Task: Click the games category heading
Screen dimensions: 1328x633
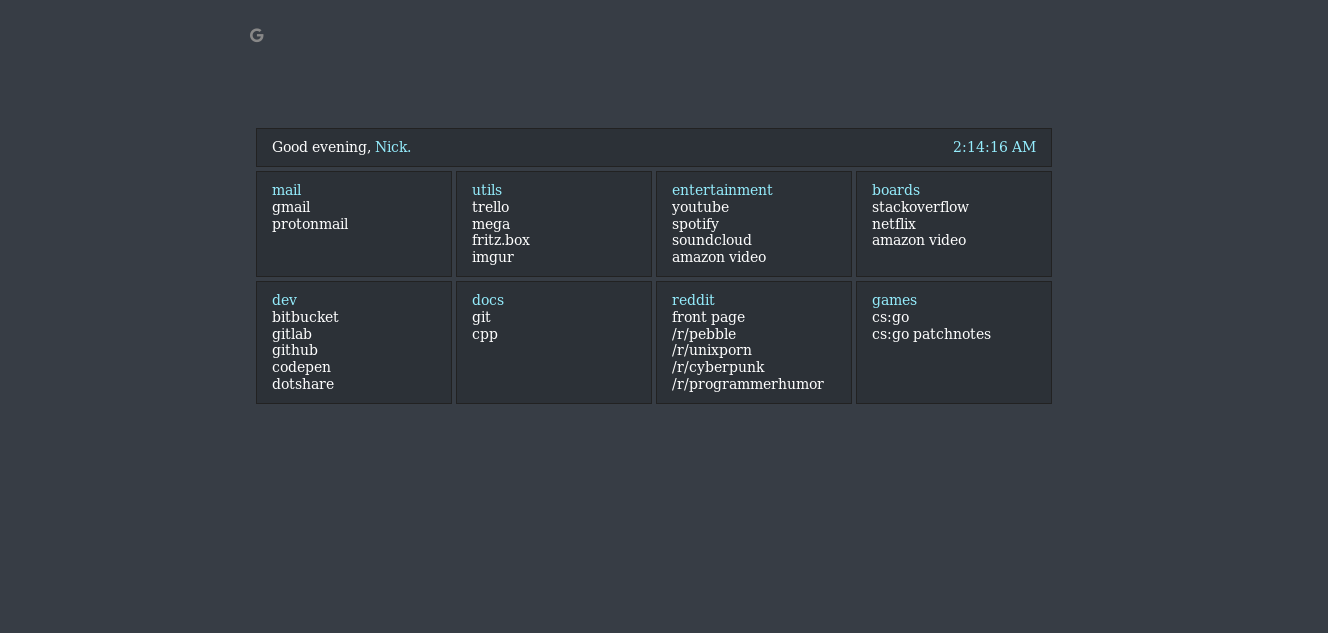Action: [x=894, y=300]
